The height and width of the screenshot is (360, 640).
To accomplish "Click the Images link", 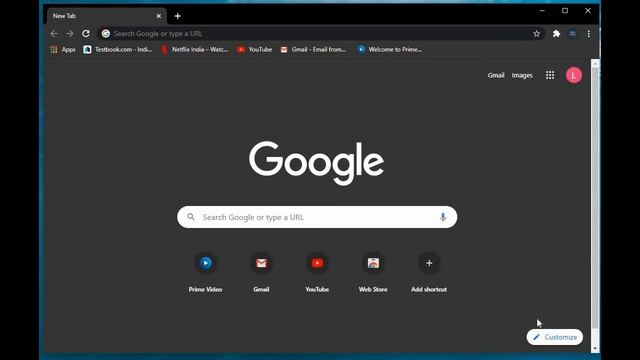I will coord(522,76).
